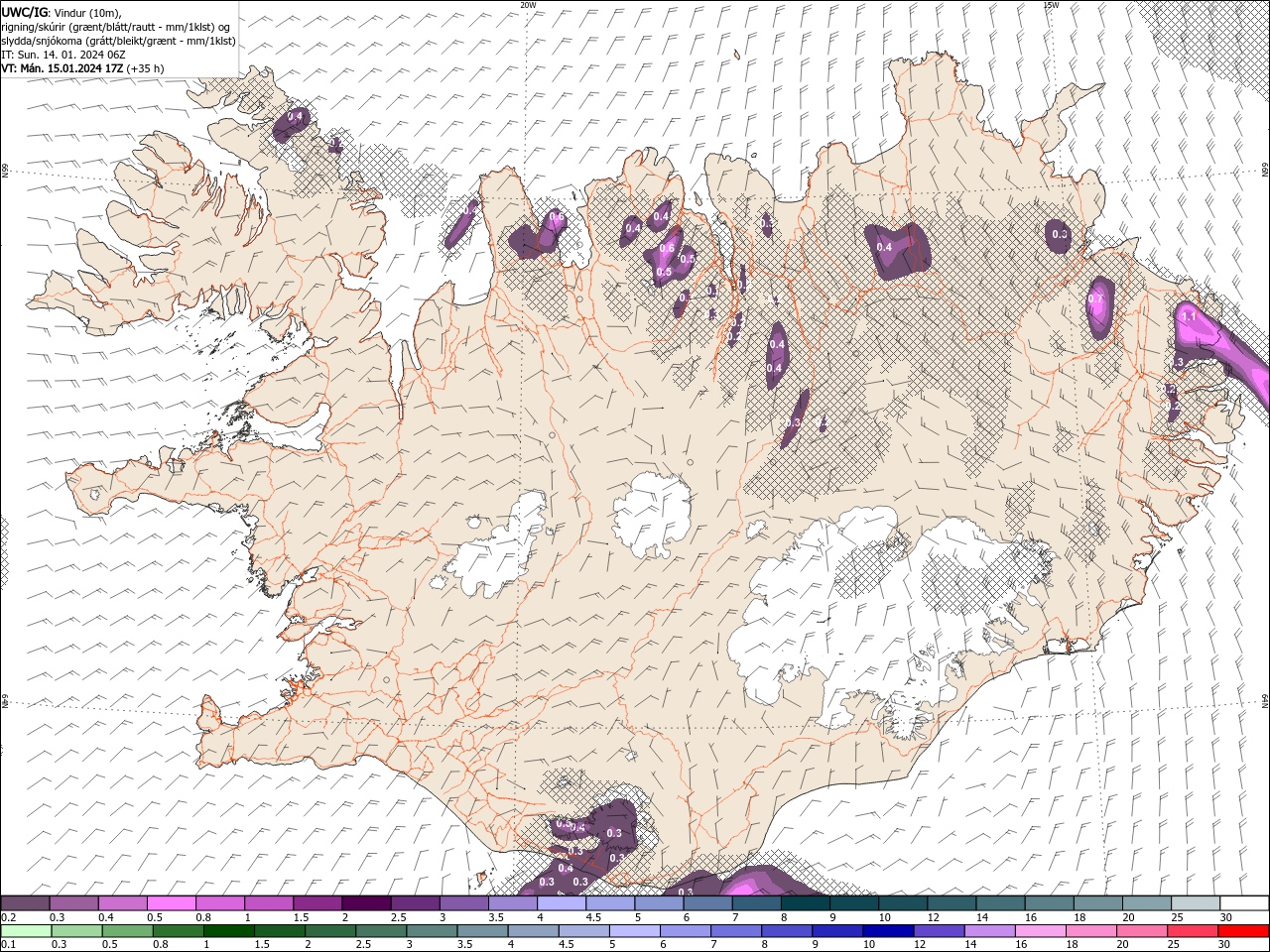Viewport: 1270px width, 952px height.
Task: Select the bottom legend swatch labeled 25
Action: click(1193, 931)
